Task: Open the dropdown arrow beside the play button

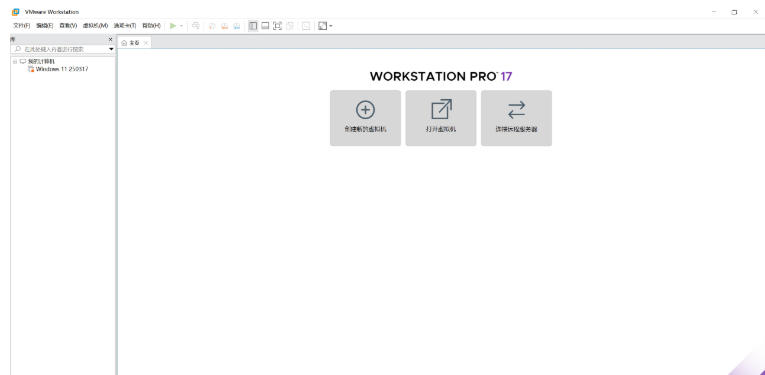Action: point(181,26)
